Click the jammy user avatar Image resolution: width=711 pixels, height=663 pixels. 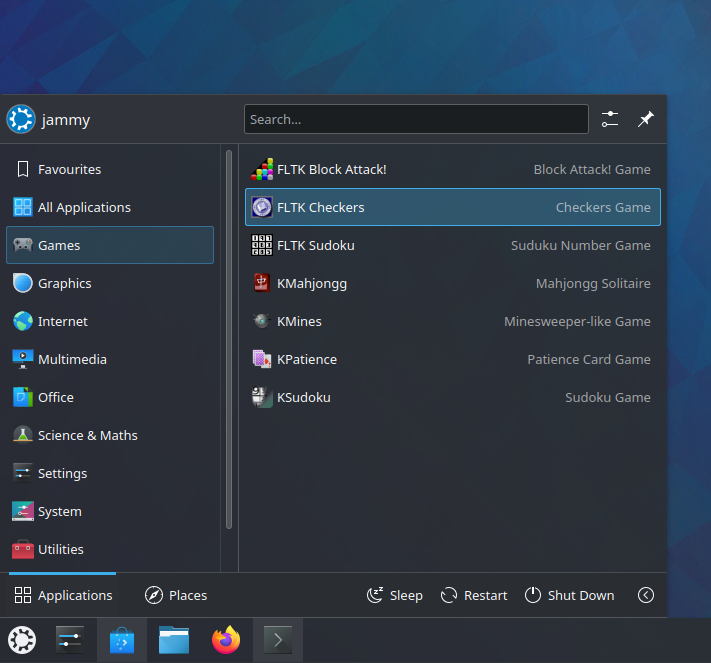21,119
